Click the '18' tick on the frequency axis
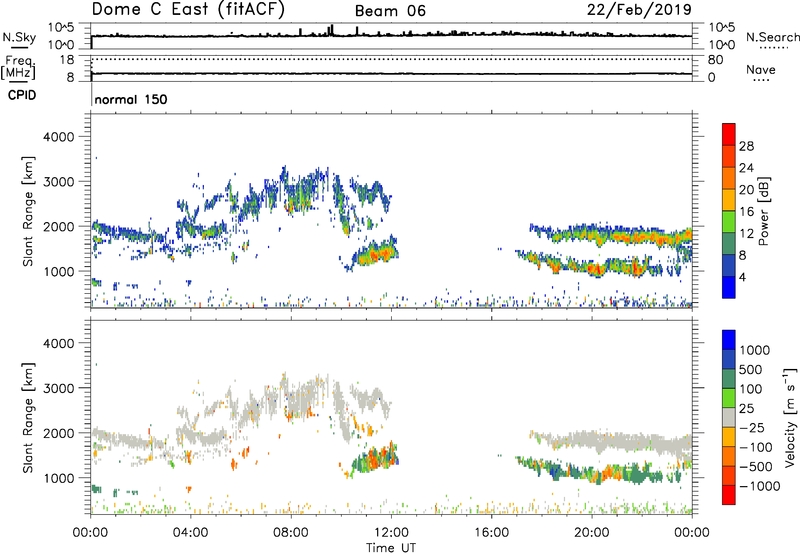The image size is (800, 554). (x=67, y=60)
